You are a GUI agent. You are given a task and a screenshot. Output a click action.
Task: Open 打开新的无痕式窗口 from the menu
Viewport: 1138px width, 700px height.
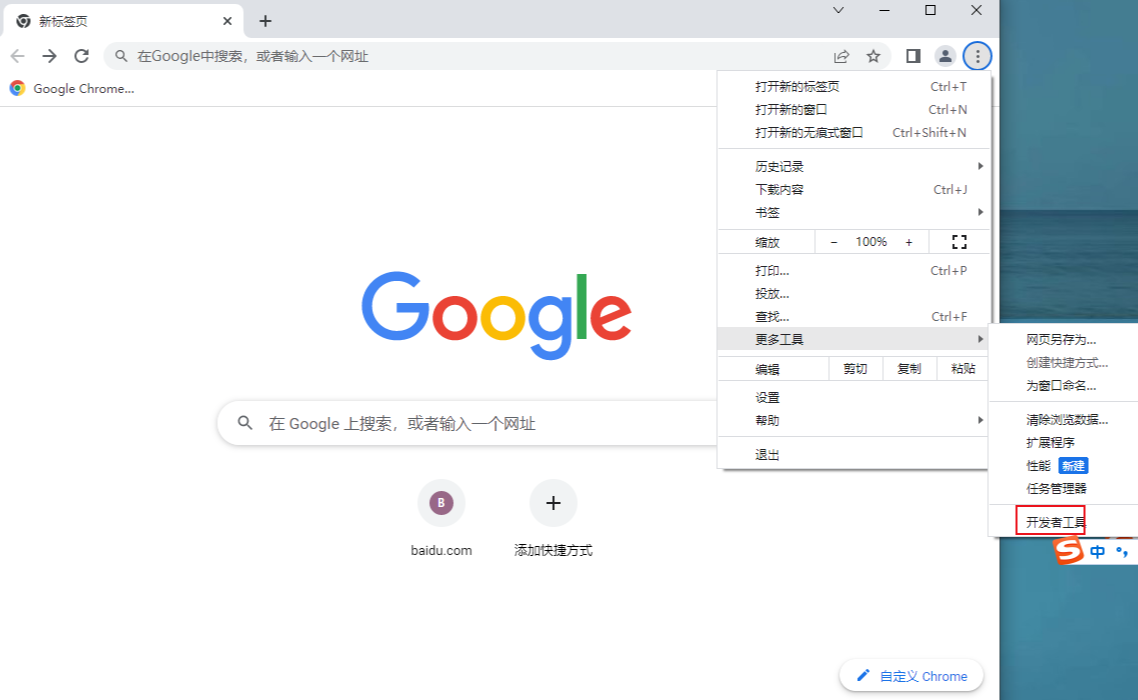click(854, 133)
